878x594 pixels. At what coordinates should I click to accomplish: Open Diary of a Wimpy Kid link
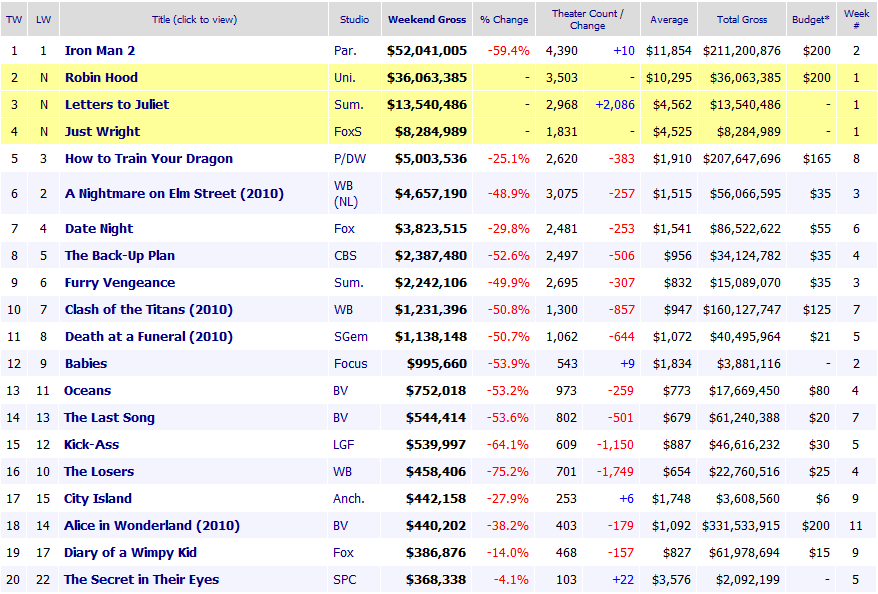pos(130,553)
